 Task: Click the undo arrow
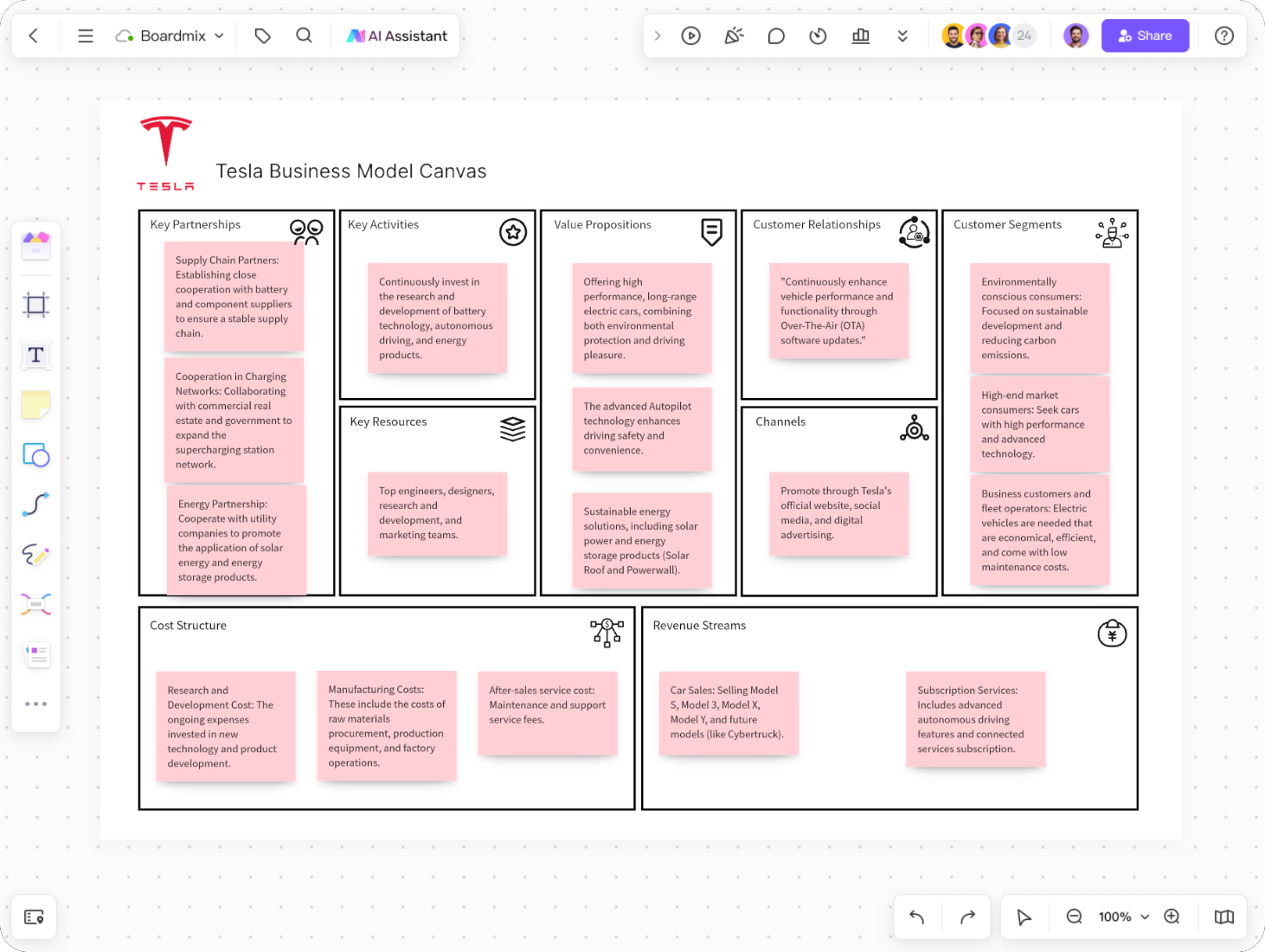pos(917,917)
